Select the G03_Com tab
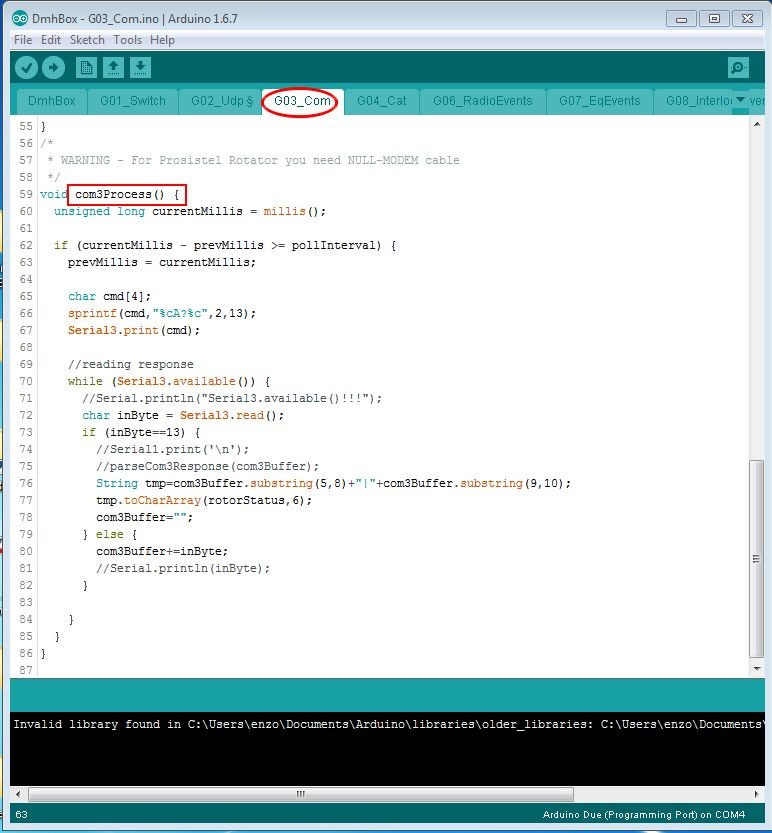 (302, 101)
